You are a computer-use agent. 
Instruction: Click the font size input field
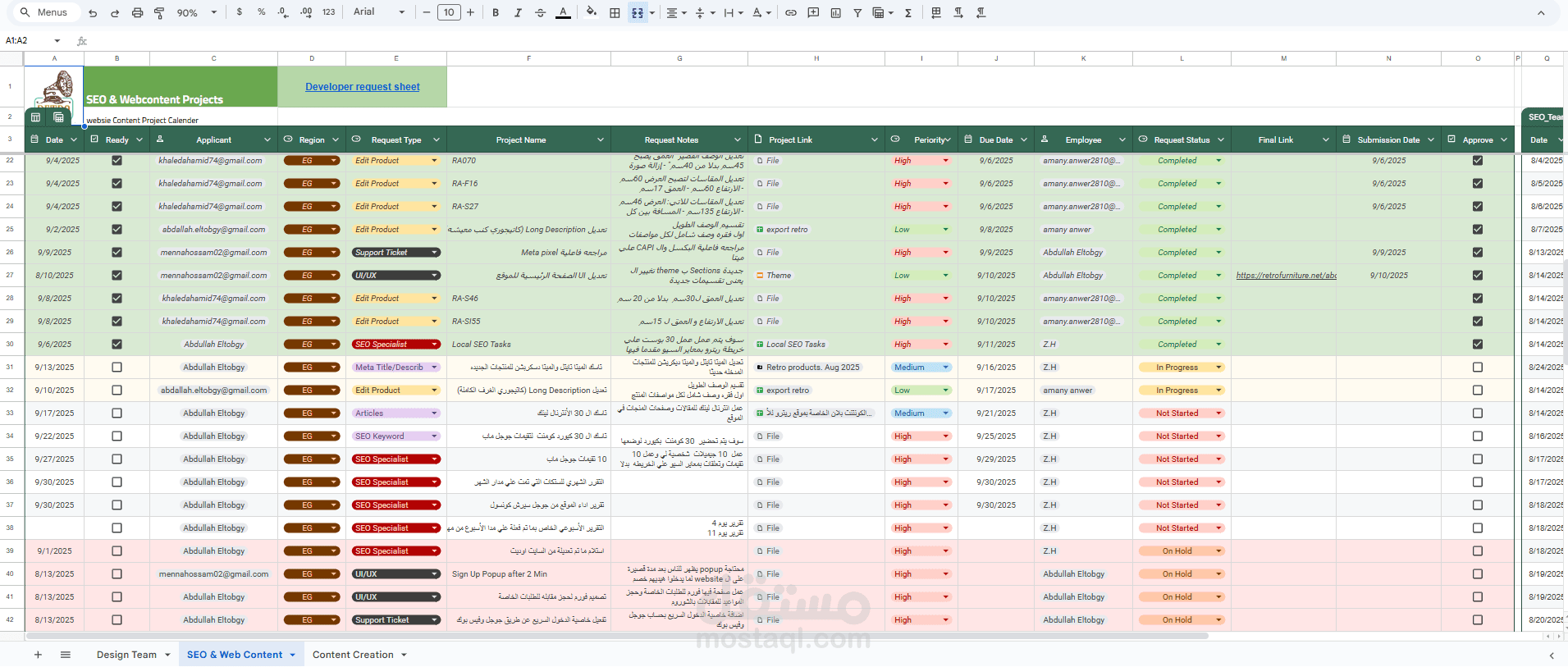click(449, 12)
